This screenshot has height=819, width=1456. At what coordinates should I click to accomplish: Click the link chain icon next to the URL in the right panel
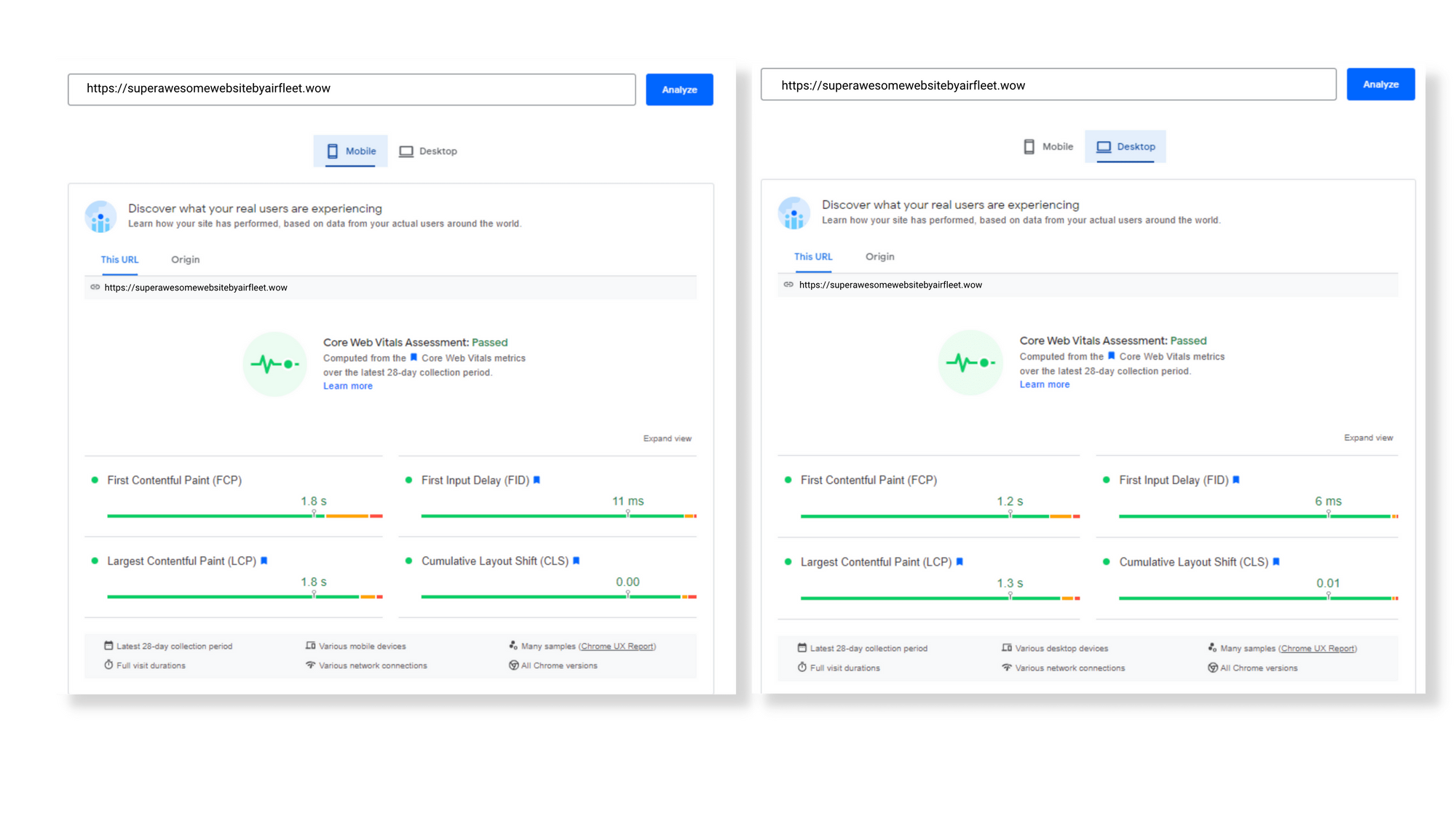coord(788,285)
